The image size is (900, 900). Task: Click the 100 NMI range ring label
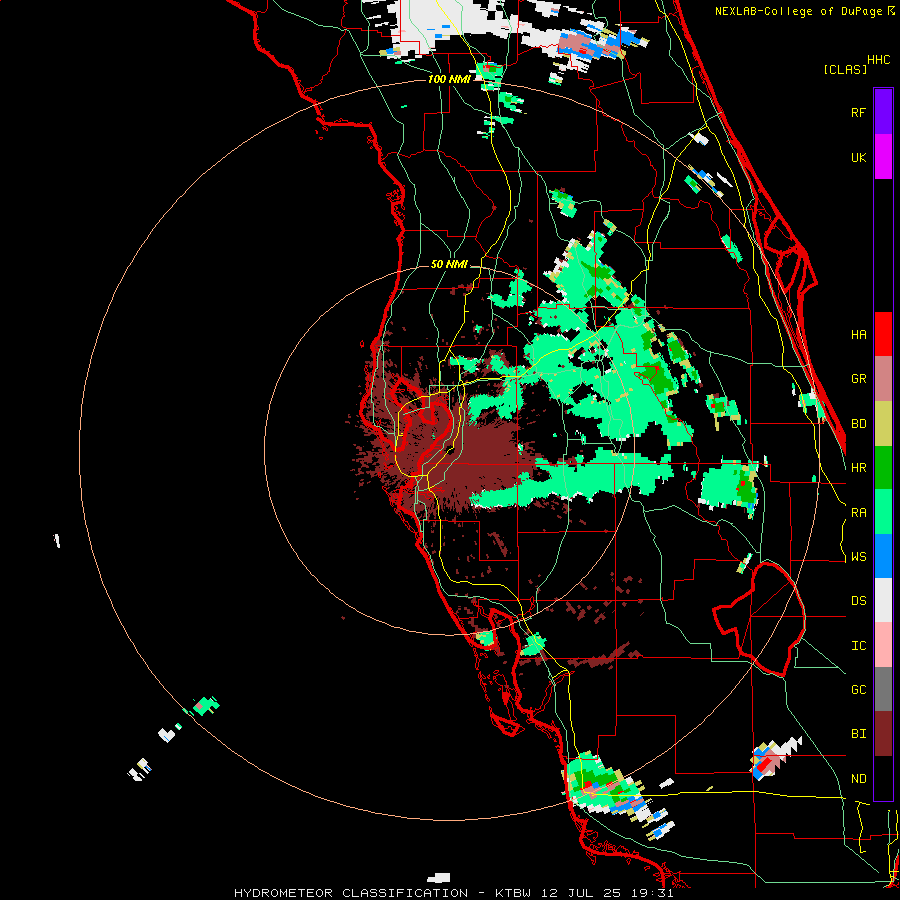tap(449, 79)
